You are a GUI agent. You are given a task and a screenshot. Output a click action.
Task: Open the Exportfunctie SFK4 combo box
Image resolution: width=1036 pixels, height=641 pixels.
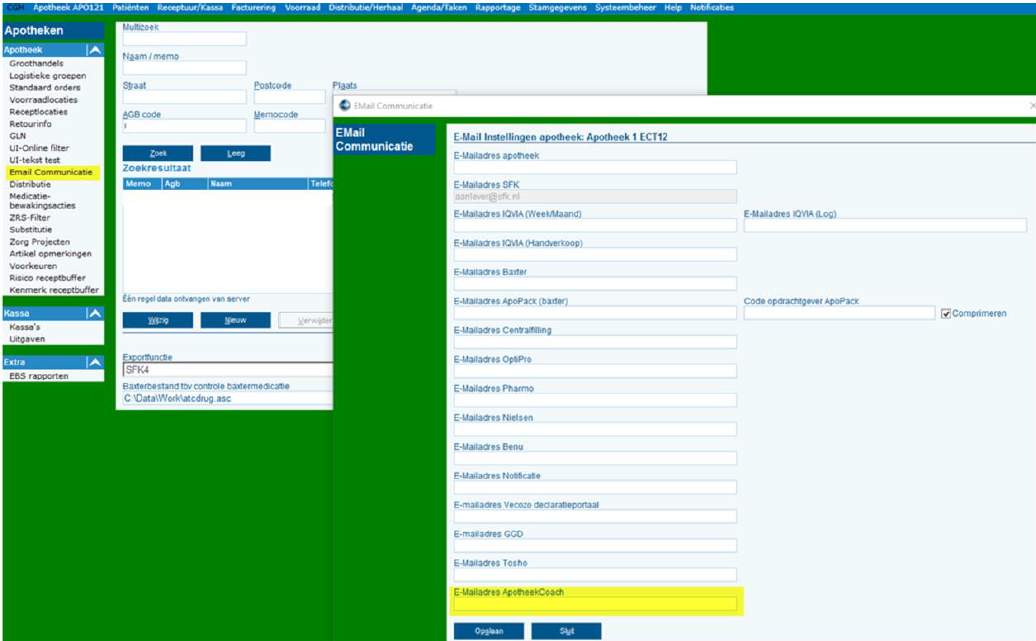(x=228, y=370)
